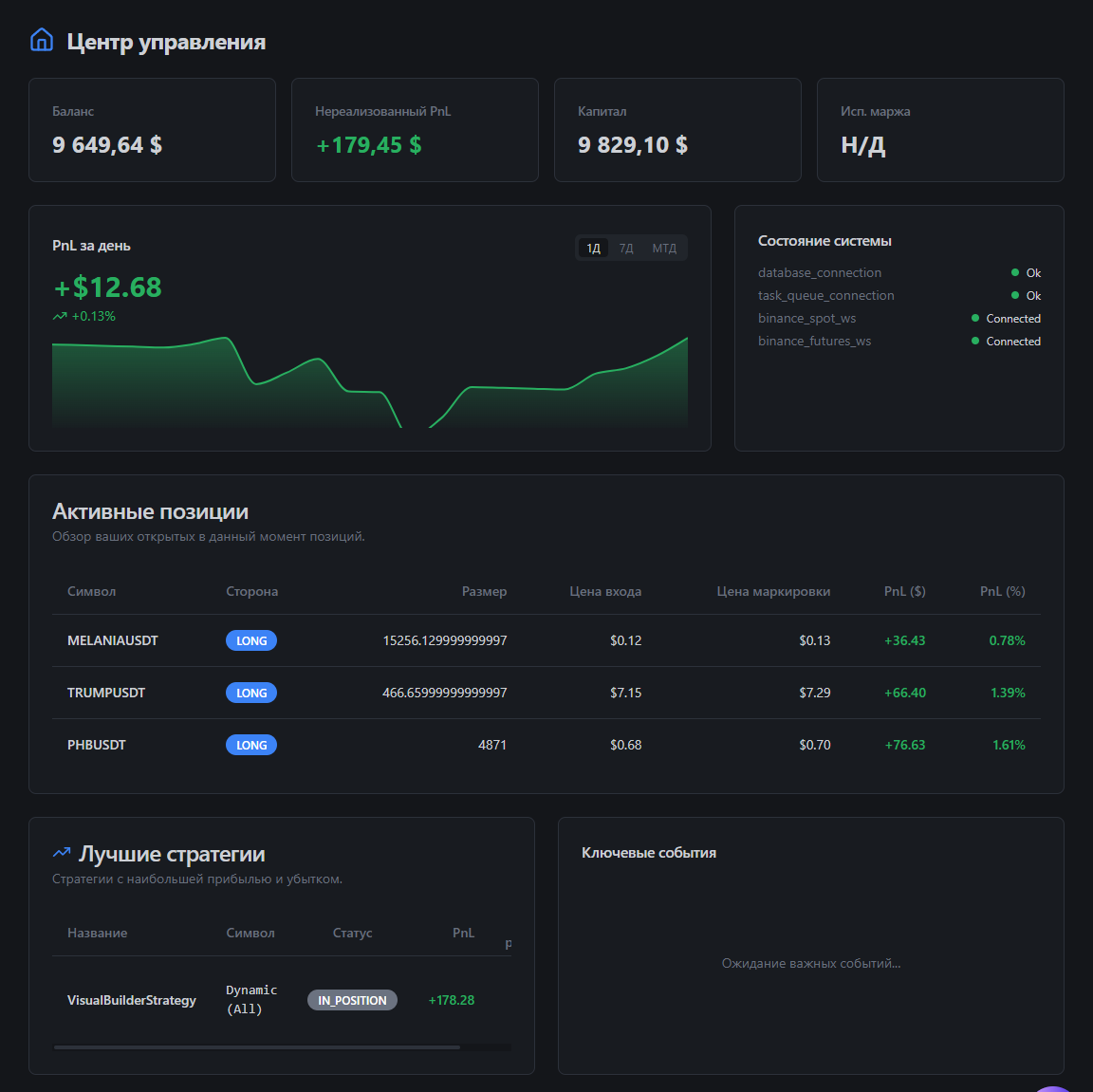
Task: Sort positions by the "Символ" column header
Action: coord(91,591)
